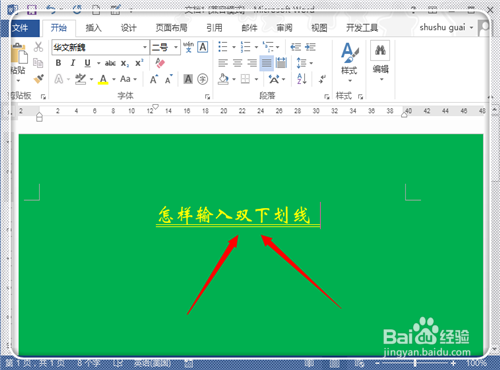Click the text highlight color icon
The image size is (500, 370).
(80, 79)
